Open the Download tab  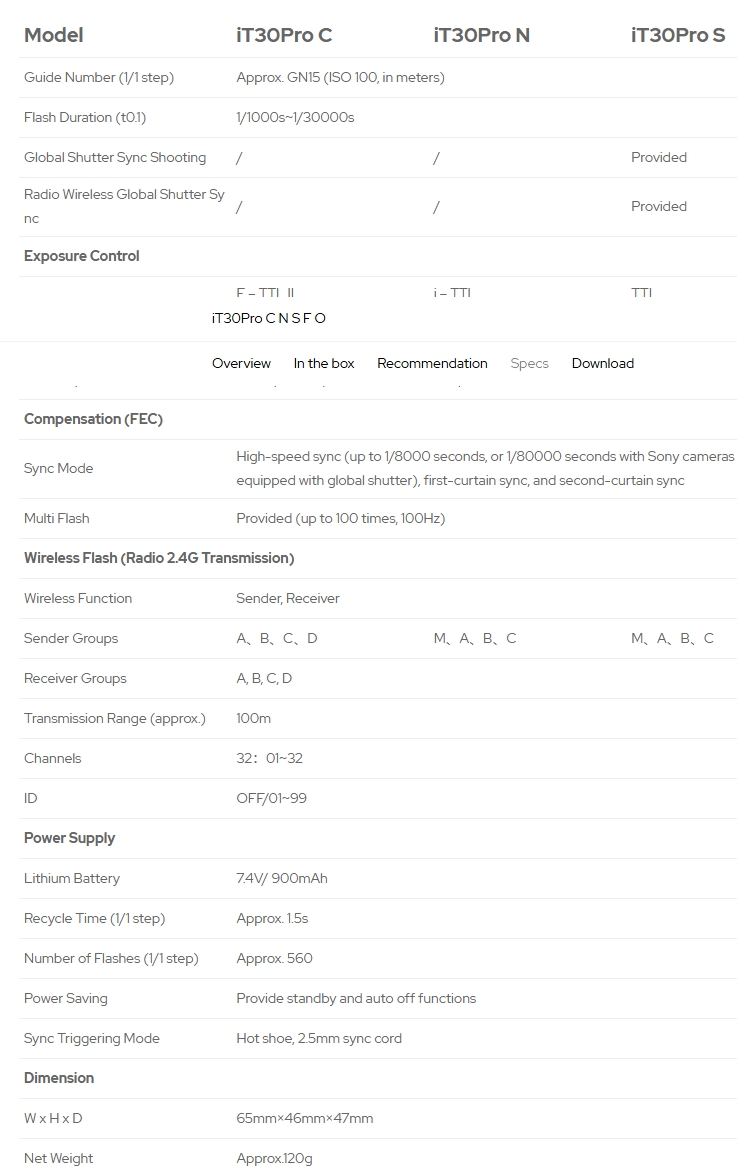click(x=603, y=363)
